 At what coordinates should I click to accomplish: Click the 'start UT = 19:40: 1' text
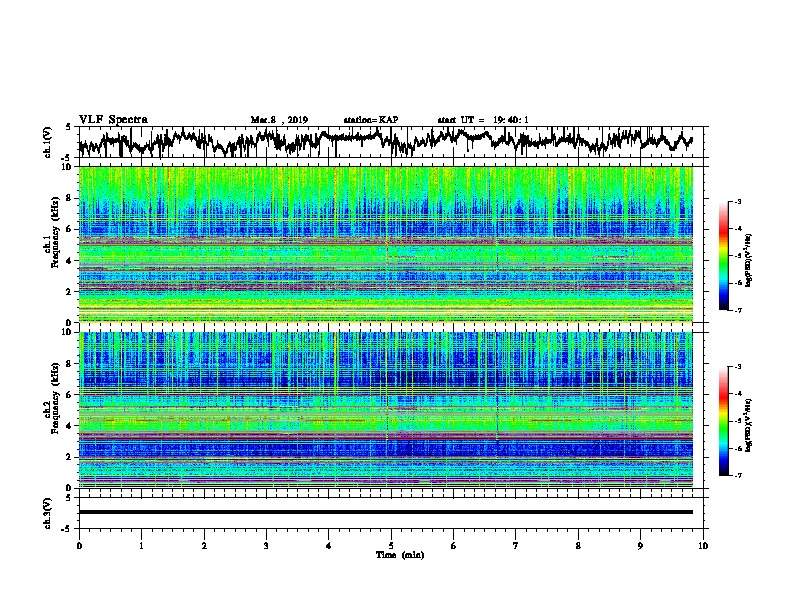tap(483, 120)
